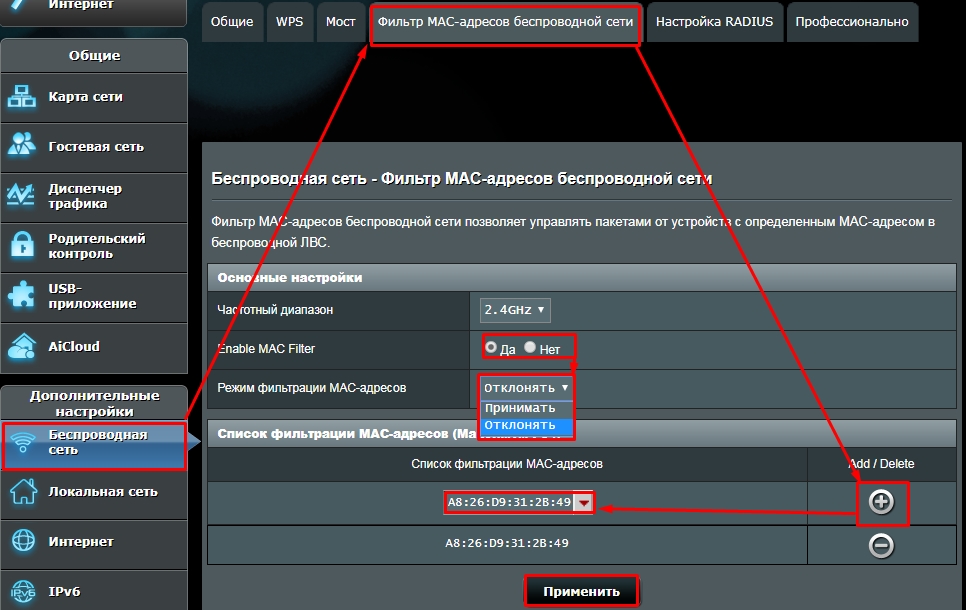Open Диспетчер трафика in the sidebar
This screenshot has width=966, height=610.
click(x=94, y=197)
